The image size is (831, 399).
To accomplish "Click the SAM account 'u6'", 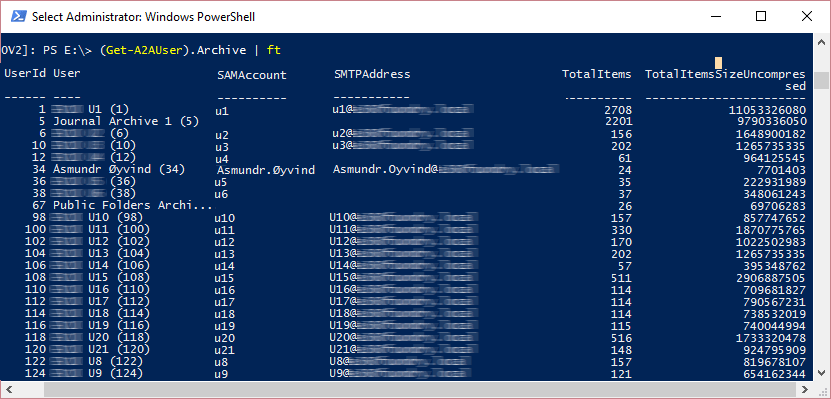I will 221,194.
